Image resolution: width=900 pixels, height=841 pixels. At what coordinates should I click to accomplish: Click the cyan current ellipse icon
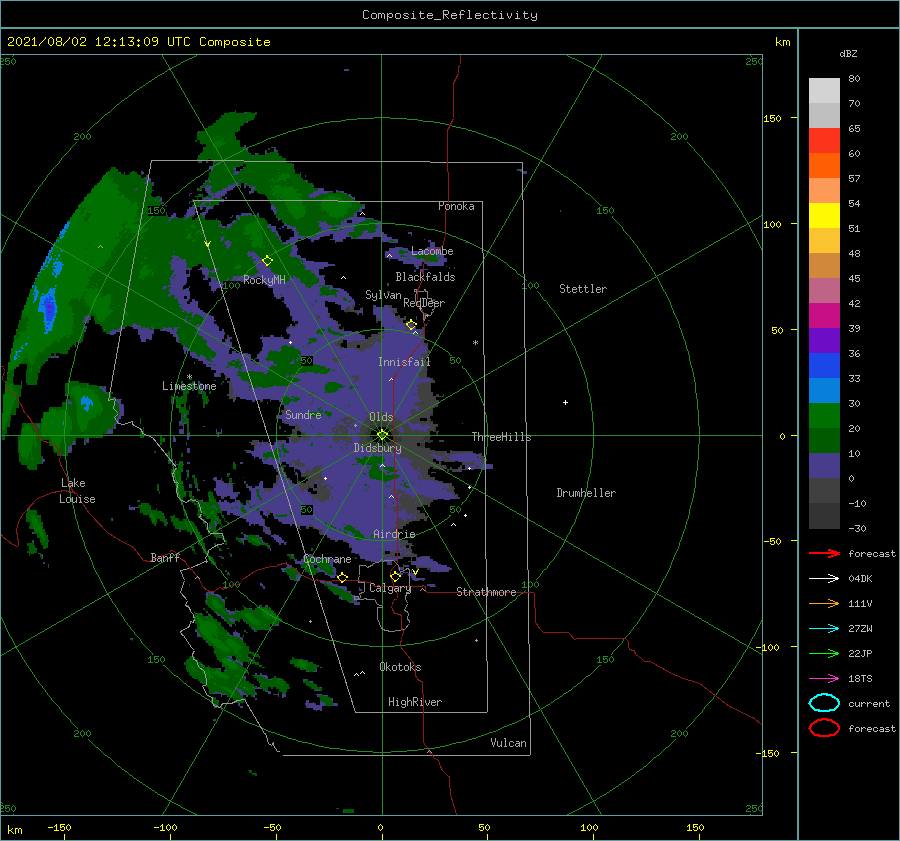(x=824, y=703)
